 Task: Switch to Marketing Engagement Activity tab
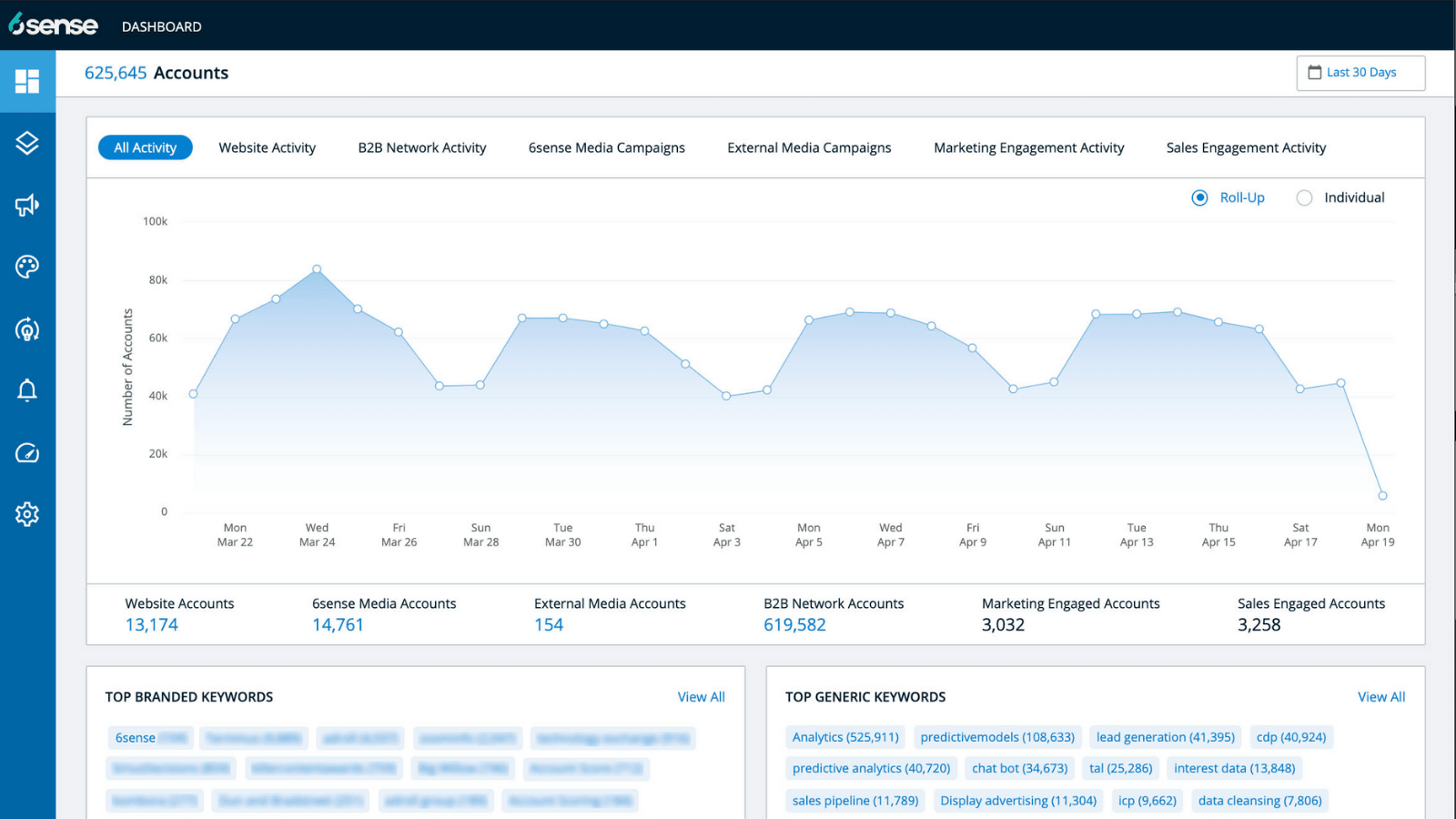1029,147
